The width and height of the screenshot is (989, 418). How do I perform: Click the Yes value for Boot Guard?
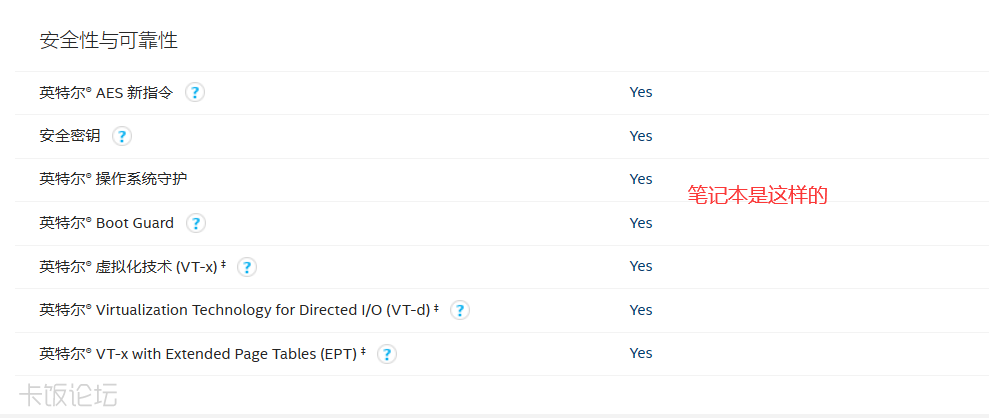pyautogui.click(x=641, y=223)
